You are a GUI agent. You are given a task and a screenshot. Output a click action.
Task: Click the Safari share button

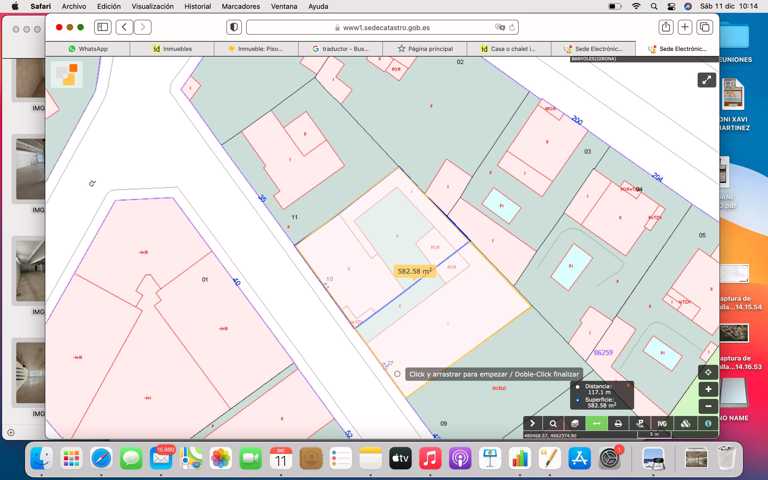tap(665, 27)
